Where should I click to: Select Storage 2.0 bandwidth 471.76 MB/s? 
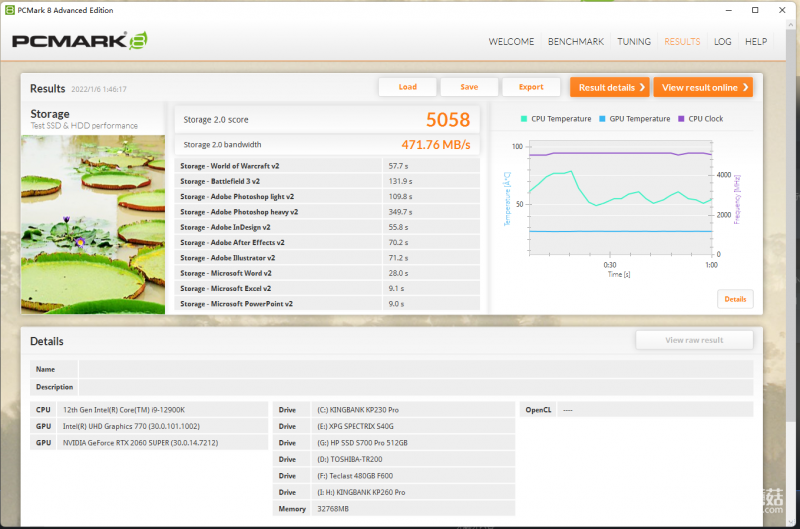coord(436,145)
